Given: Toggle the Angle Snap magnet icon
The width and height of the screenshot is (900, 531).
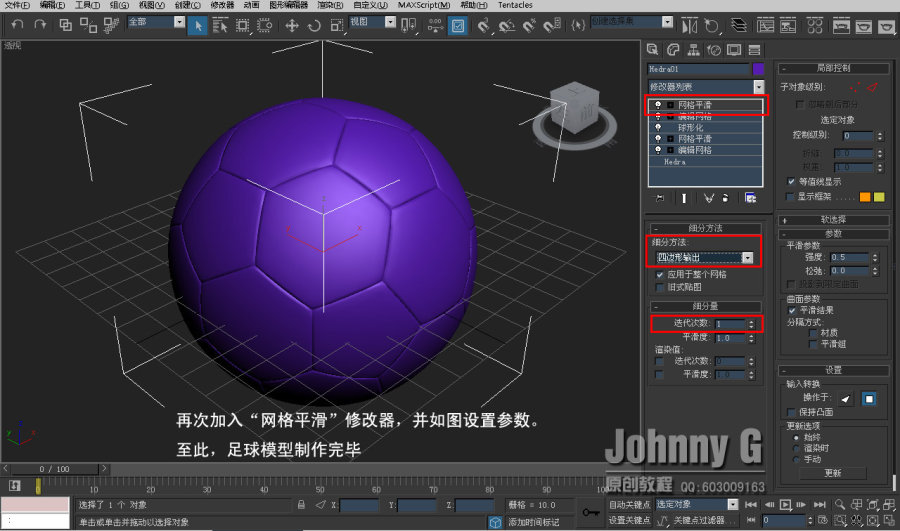Looking at the screenshot, I should point(507,25).
